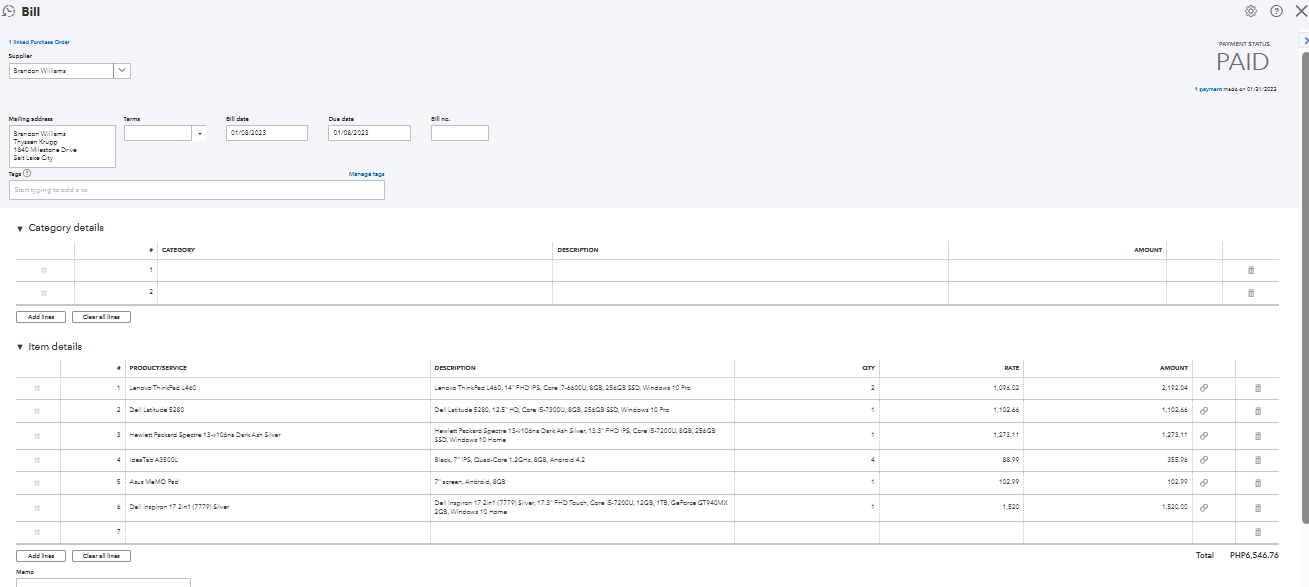Image resolution: width=1309 pixels, height=587 pixels.
Task: Open the Supplier dropdown
Action: coord(122,71)
